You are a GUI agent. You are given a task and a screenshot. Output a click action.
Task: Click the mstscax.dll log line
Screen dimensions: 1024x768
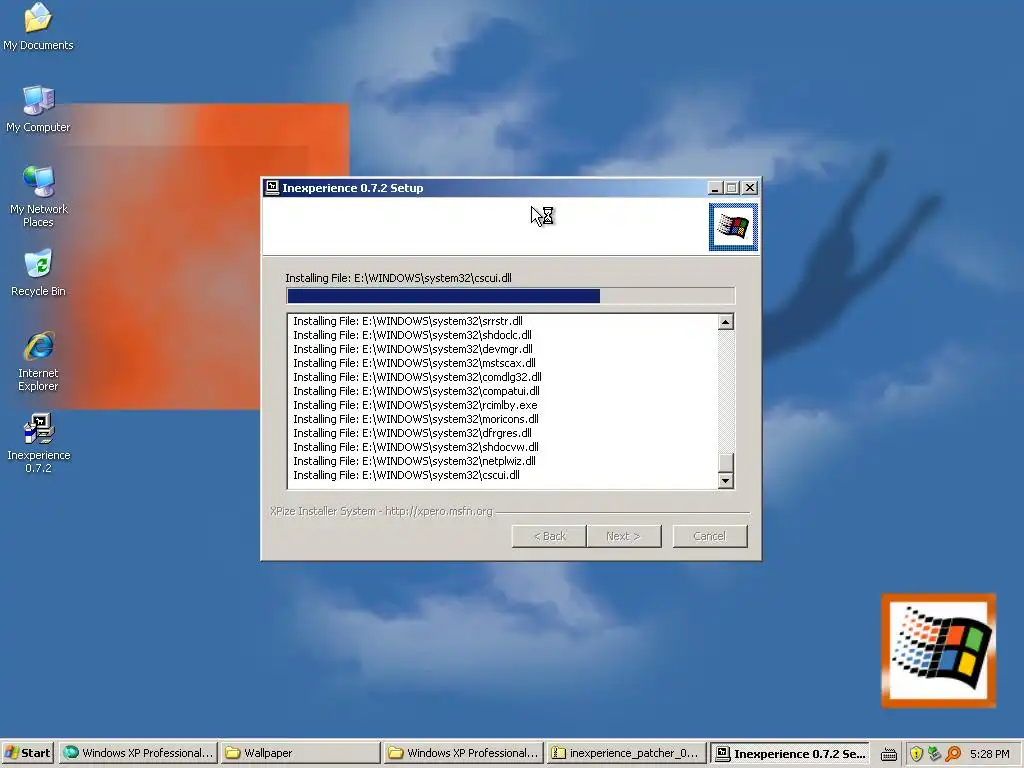coord(414,363)
